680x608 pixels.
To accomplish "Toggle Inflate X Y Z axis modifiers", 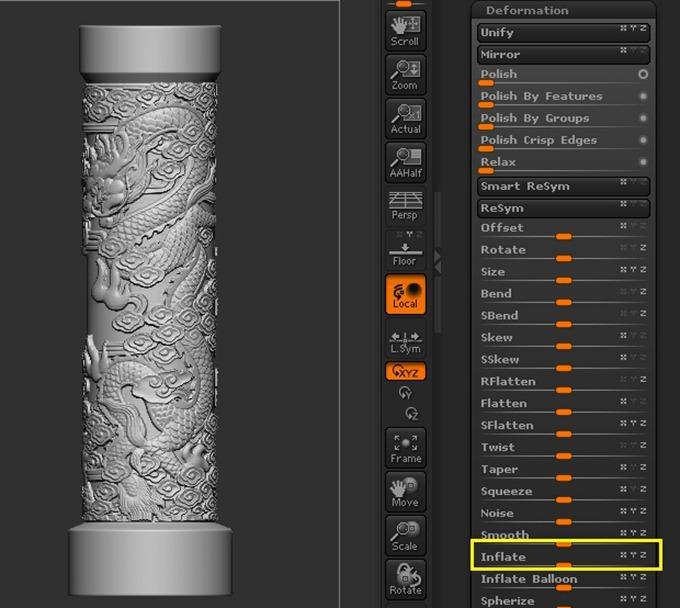I will 633,555.
